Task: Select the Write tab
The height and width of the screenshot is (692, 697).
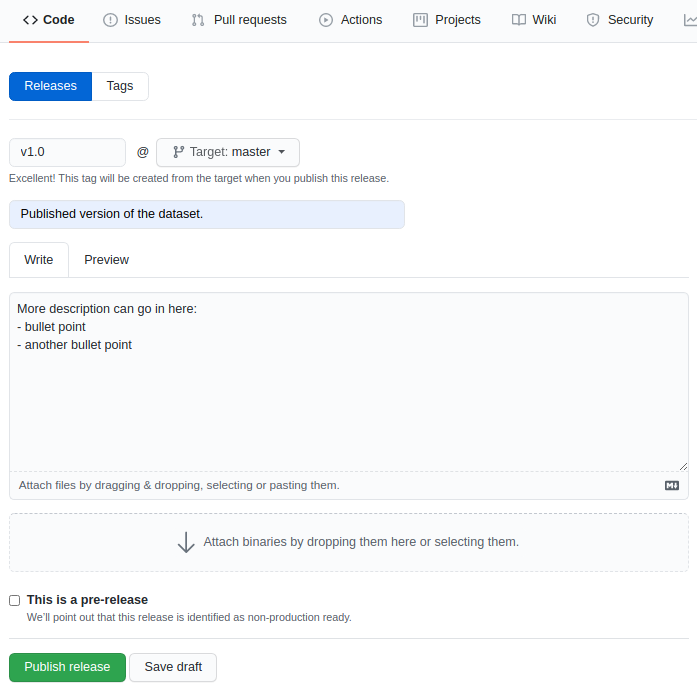Action: coord(39,260)
